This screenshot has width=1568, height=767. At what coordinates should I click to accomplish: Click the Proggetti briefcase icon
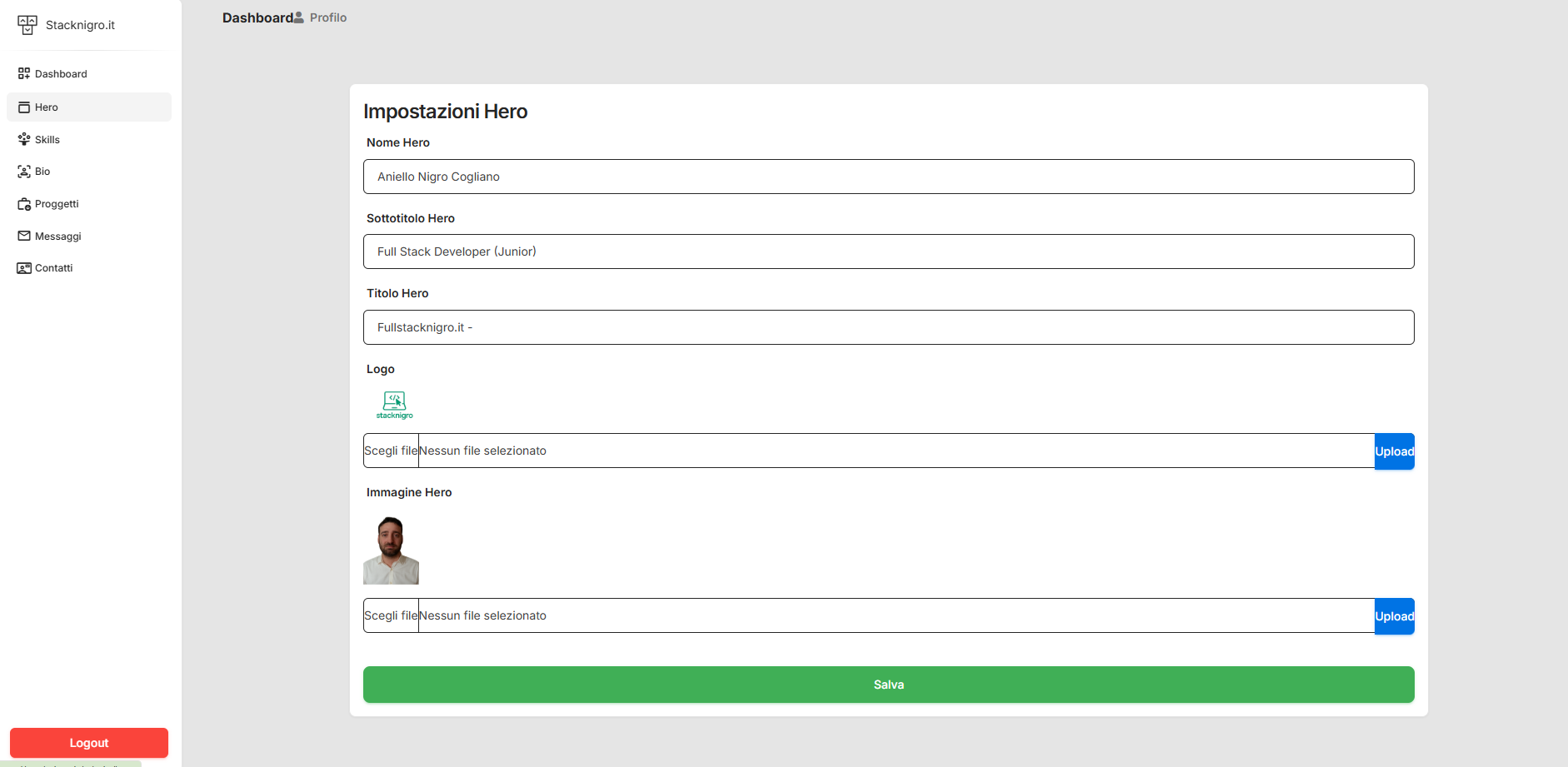point(24,204)
